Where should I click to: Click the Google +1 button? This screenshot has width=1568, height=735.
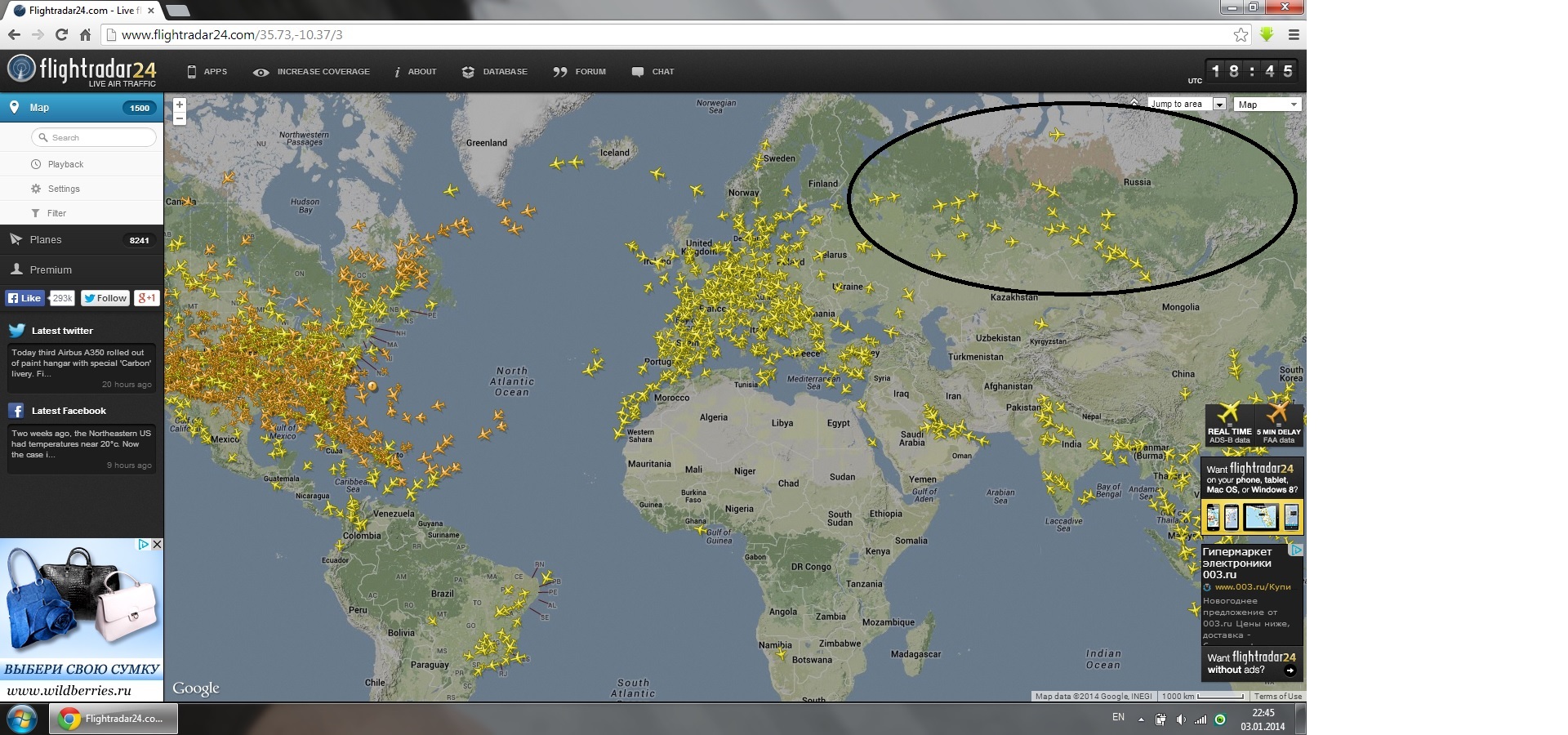pos(146,298)
